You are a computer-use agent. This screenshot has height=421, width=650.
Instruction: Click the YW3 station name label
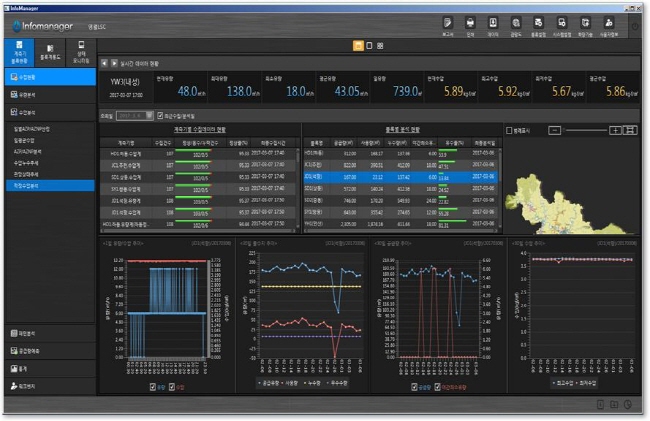point(125,82)
